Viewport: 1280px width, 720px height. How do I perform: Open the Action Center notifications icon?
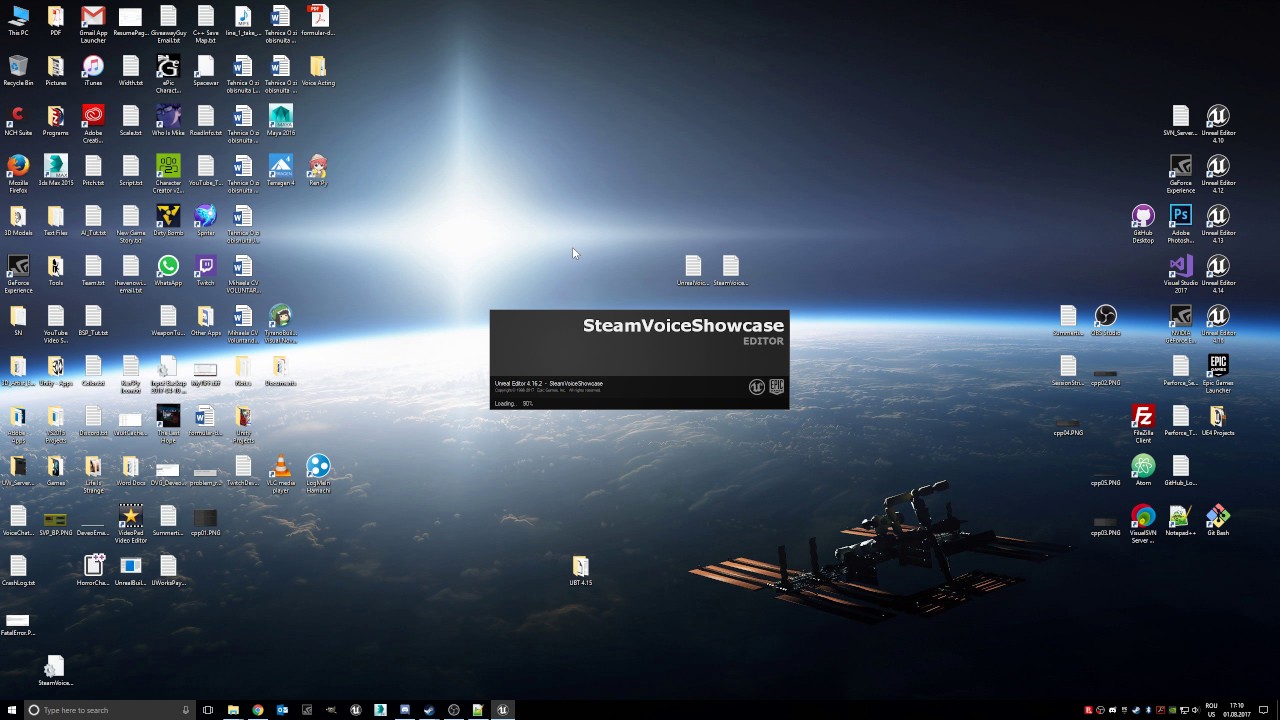(1264, 710)
